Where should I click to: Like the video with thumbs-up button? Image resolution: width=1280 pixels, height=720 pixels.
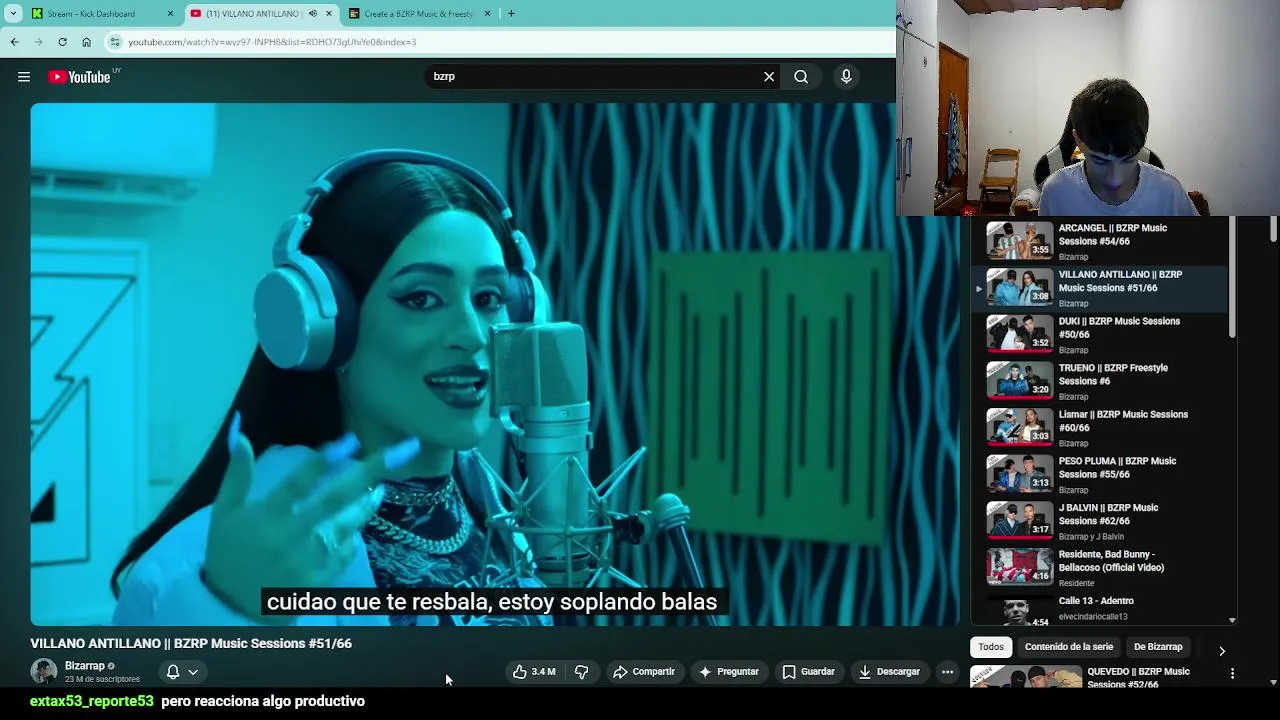point(534,672)
